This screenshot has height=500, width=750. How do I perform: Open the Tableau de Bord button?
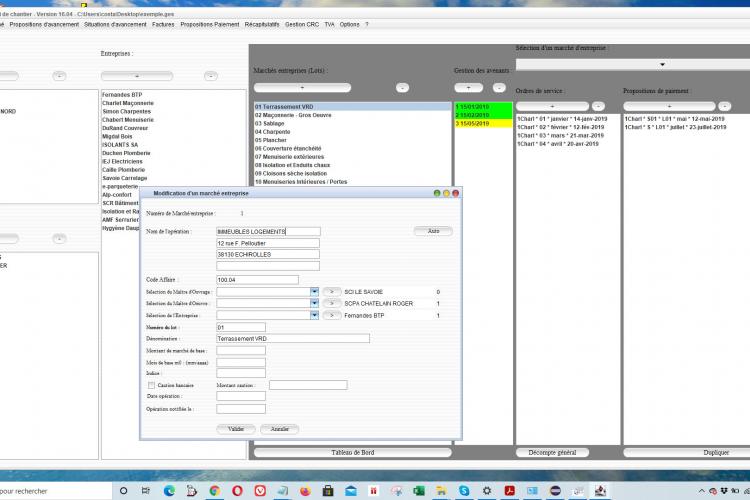353,452
